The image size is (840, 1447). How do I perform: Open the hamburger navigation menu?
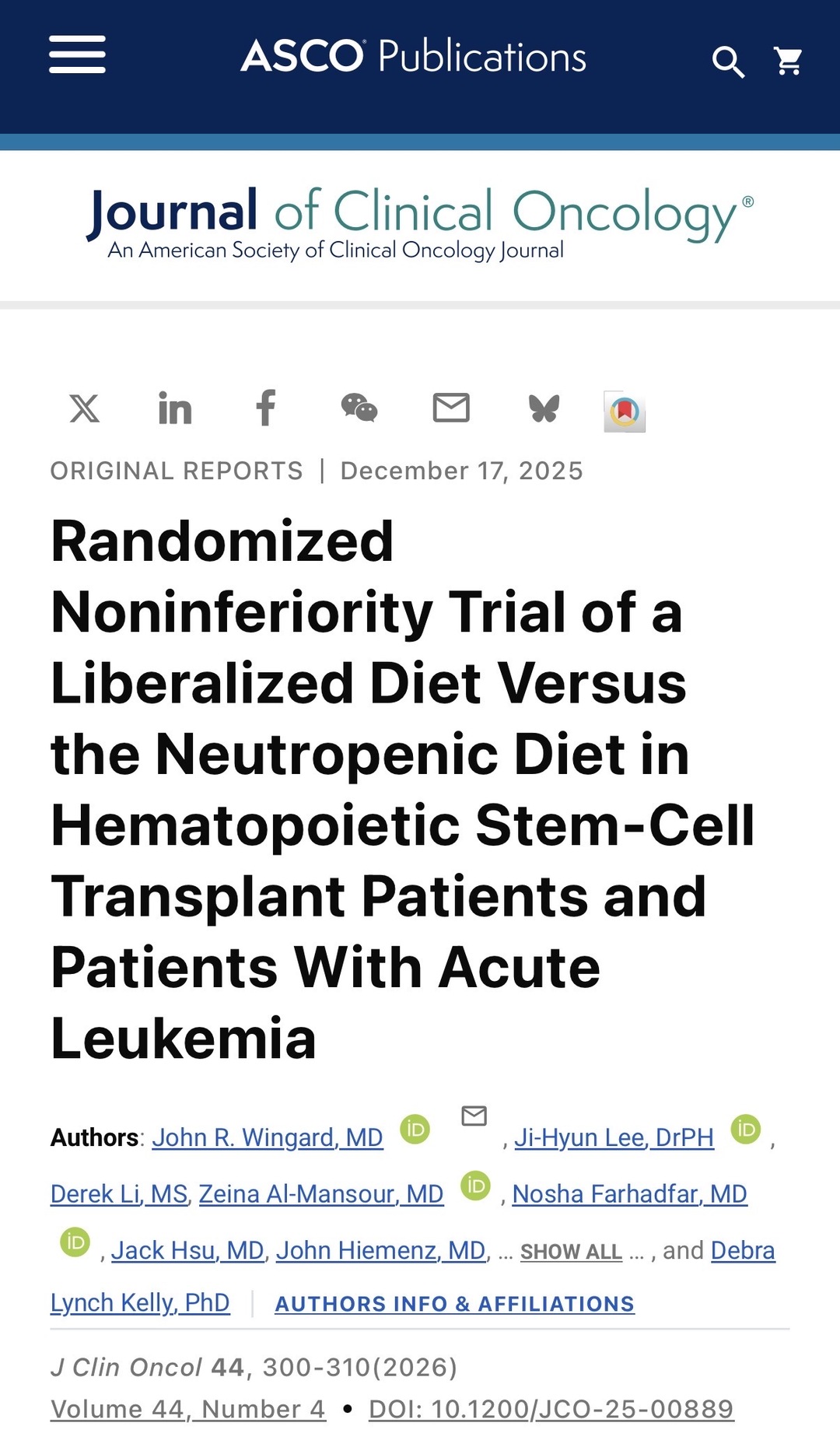[x=77, y=55]
